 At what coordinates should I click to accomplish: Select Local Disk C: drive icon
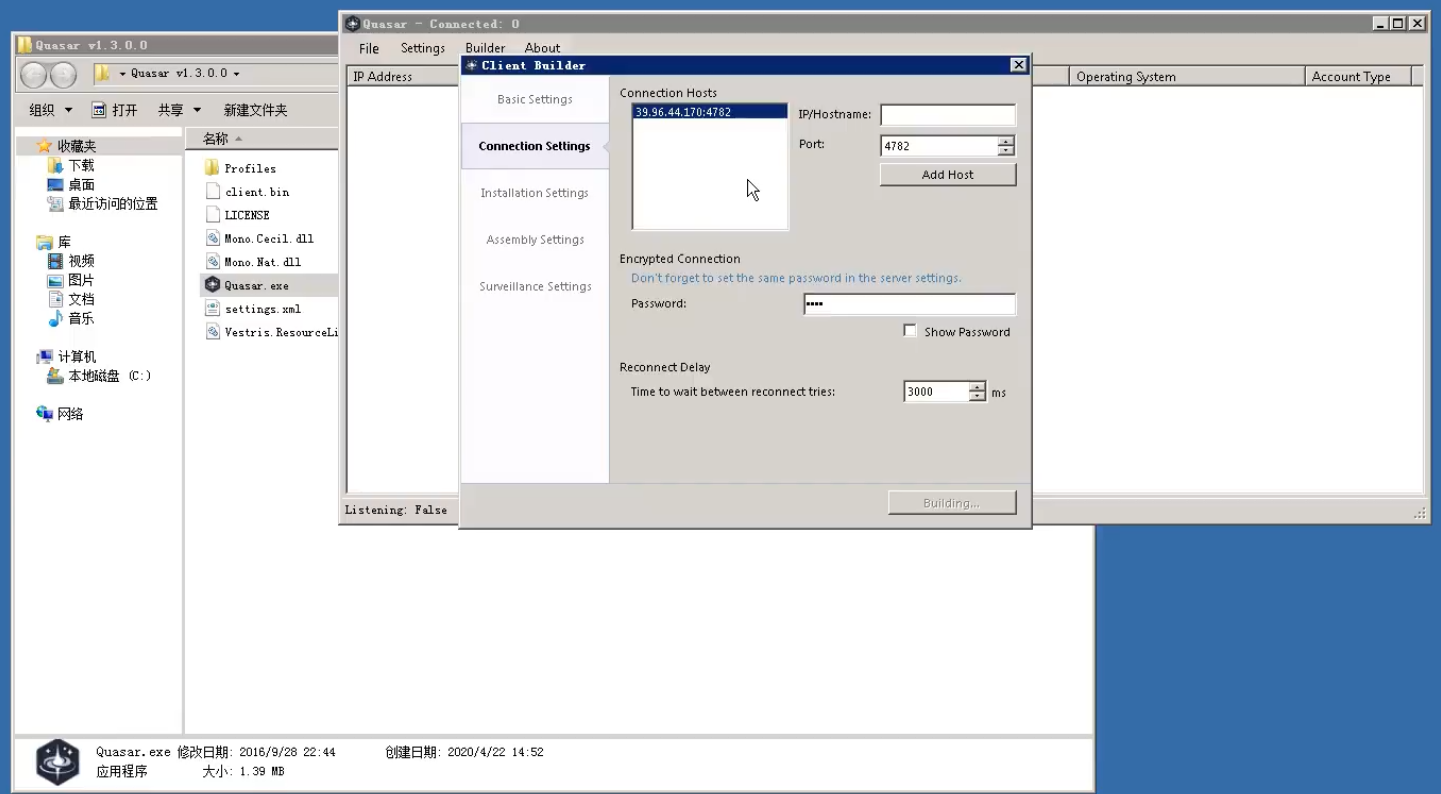click(56, 376)
